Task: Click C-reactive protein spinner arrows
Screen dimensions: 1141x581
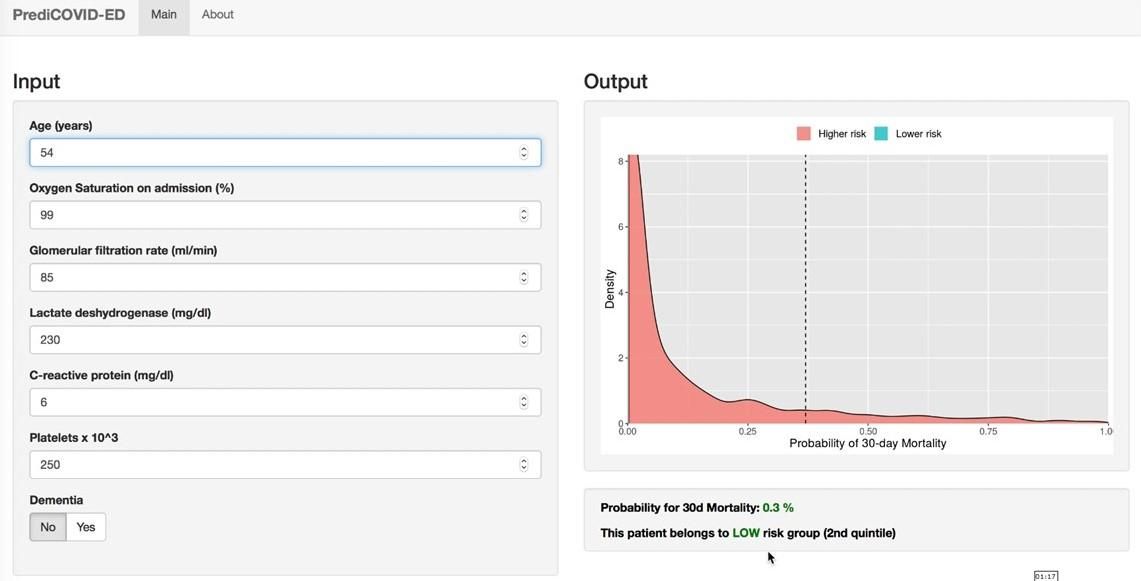Action: tap(523, 402)
